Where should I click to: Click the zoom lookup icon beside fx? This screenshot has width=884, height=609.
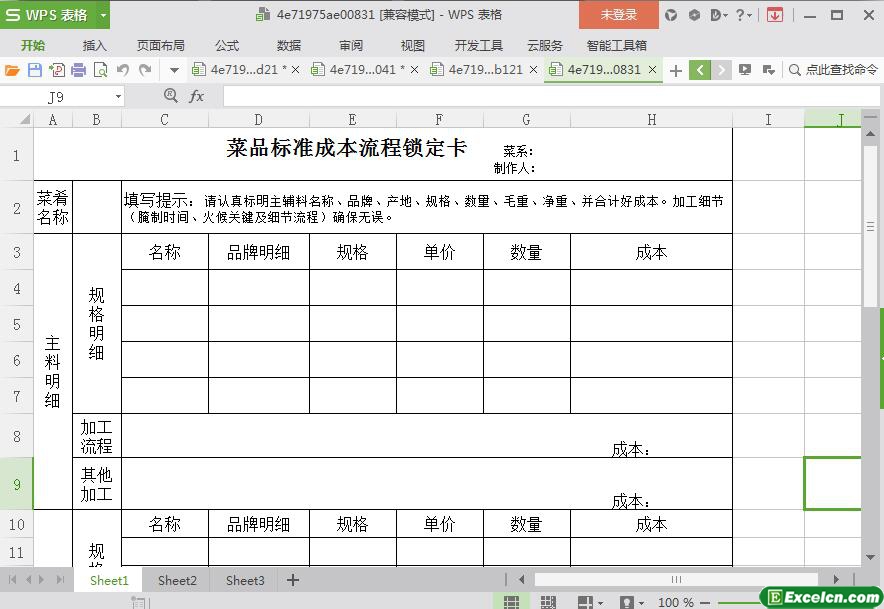(x=170, y=96)
